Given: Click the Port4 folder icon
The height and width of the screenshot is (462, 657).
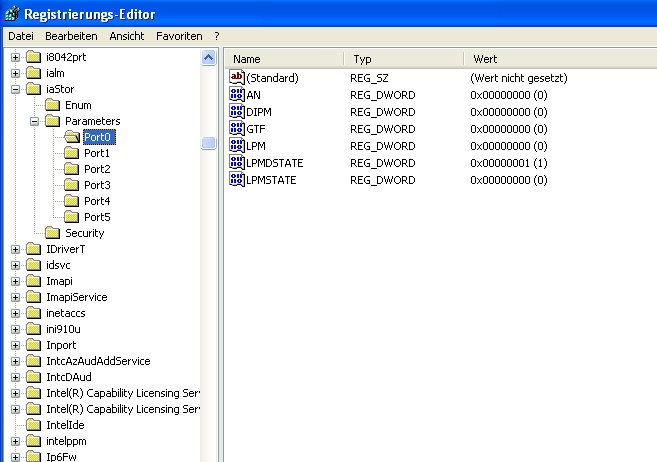Looking at the screenshot, I should pos(71,201).
